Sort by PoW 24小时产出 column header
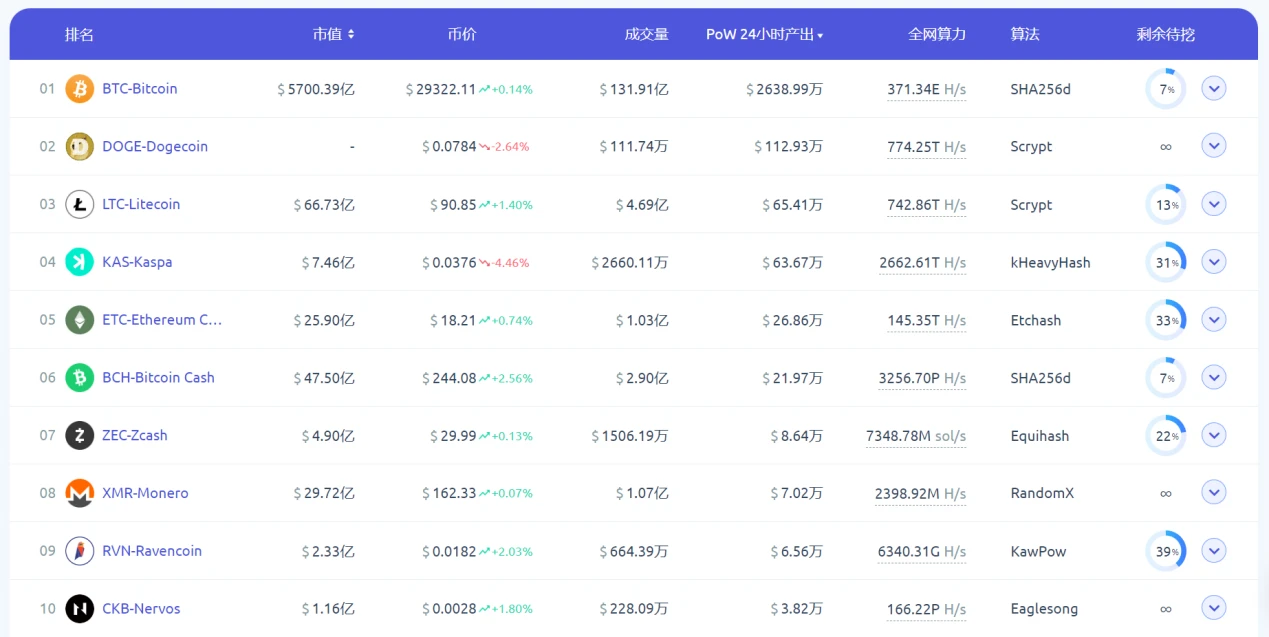This screenshot has height=637, width=1269. [764, 34]
